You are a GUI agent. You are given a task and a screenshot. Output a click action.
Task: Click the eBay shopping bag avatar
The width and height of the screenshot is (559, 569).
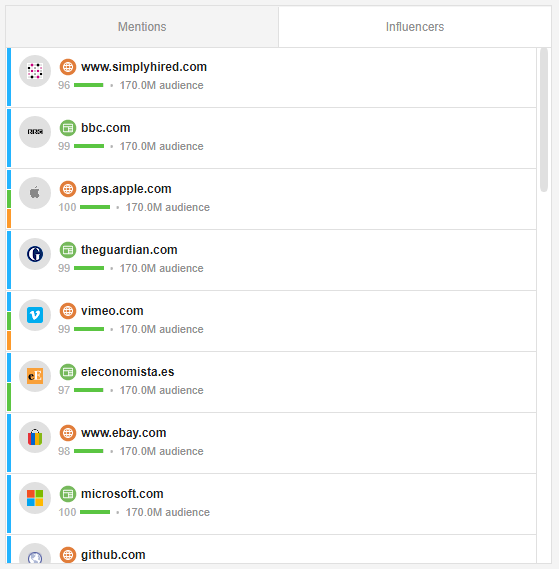pyautogui.click(x=35, y=437)
